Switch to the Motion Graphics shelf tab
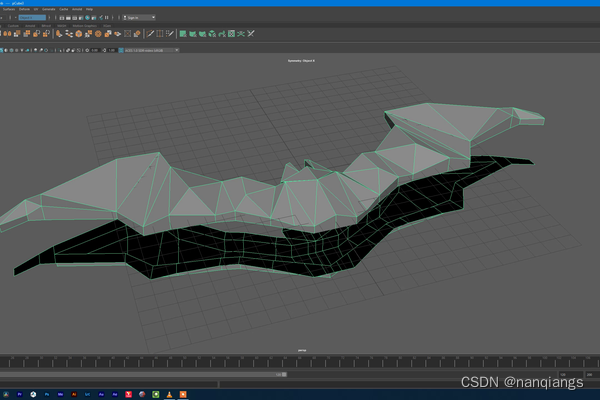Viewport: 600px width, 400px height. [85, 26]
